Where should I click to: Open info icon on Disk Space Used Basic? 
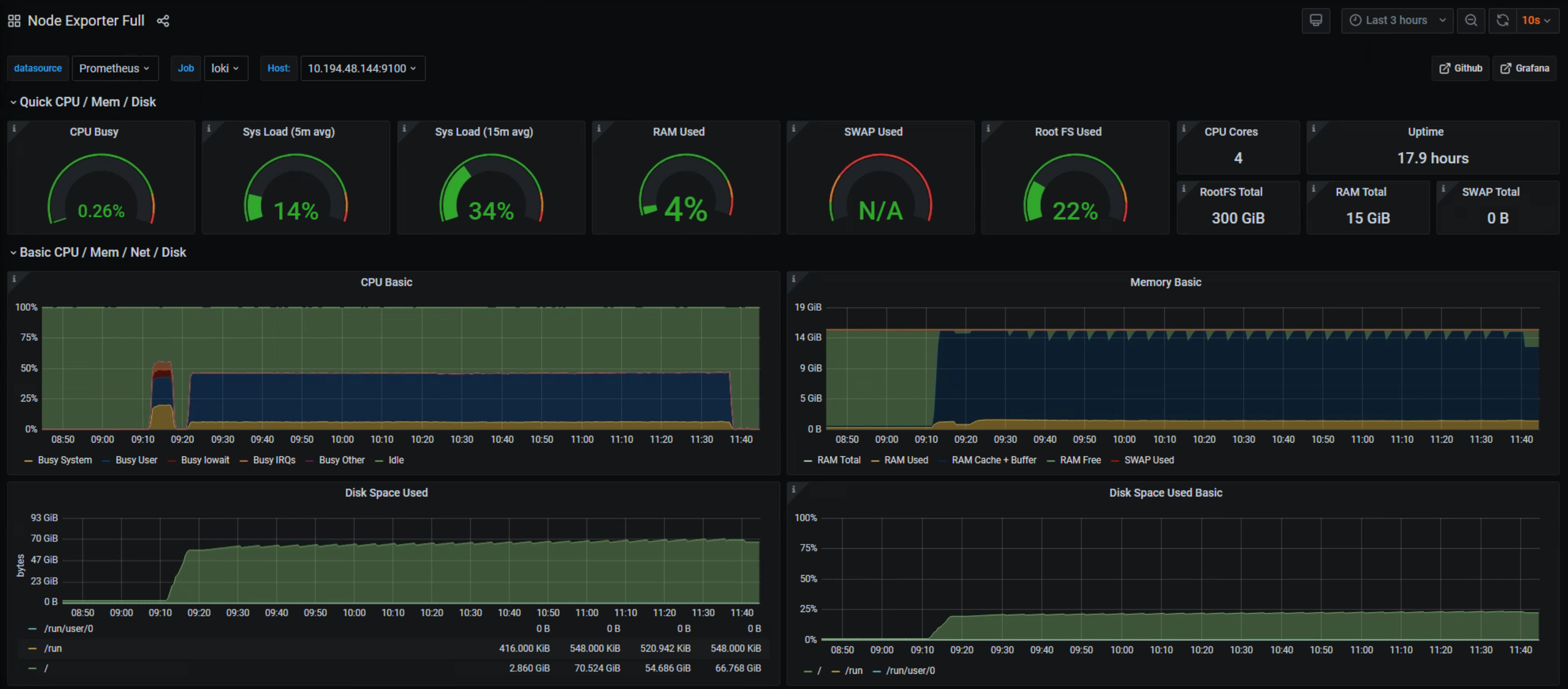(x=793, y=490)
